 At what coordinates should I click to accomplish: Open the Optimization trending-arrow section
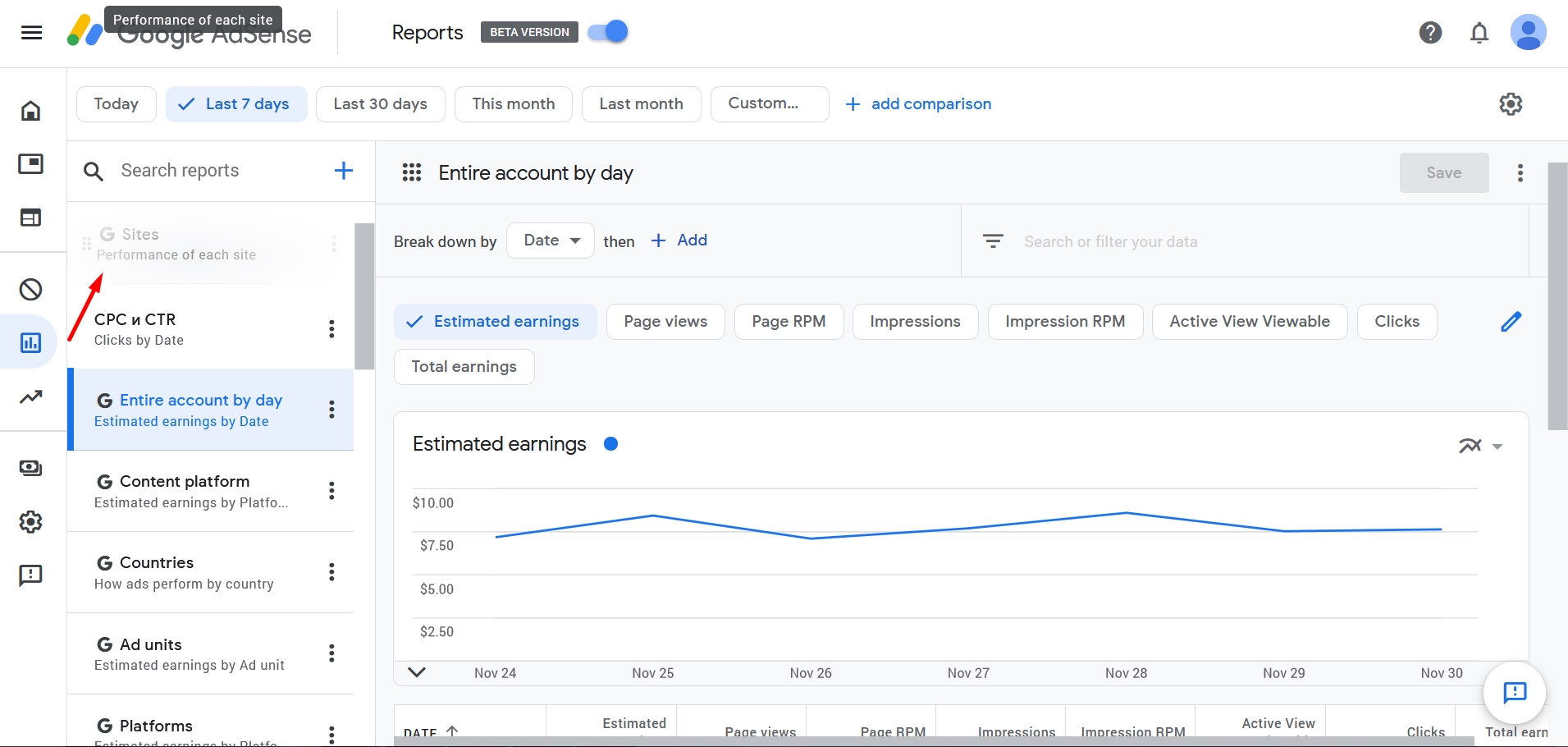pyautogui.click(x=30, y=396)
